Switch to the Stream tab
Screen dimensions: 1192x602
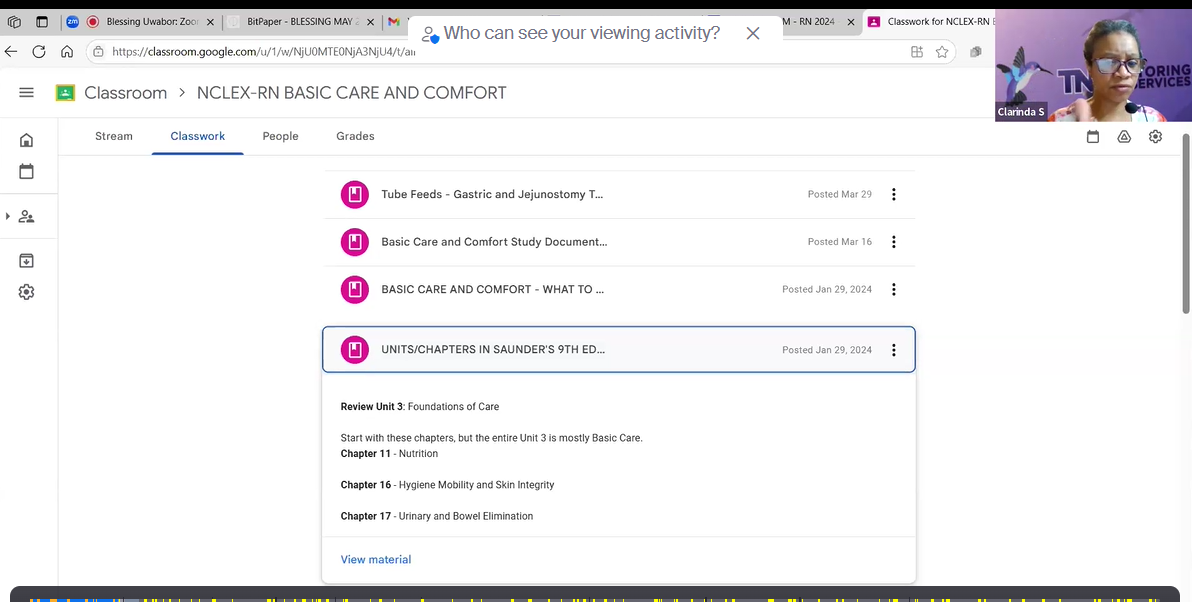click(x=114, y=136)
